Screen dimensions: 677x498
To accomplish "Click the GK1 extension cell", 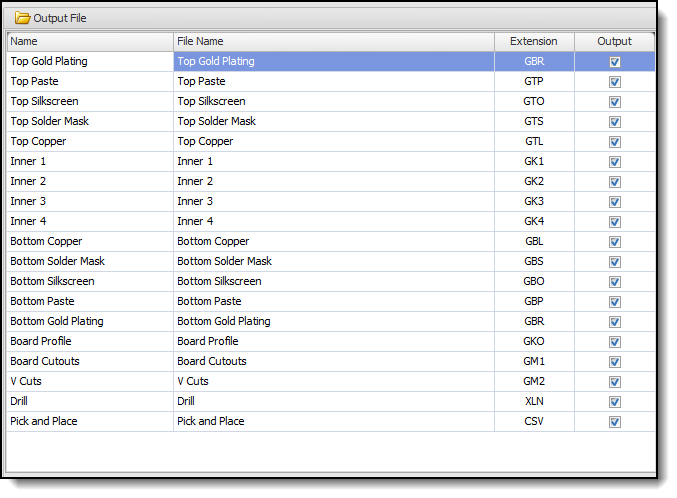I will 534,161.
